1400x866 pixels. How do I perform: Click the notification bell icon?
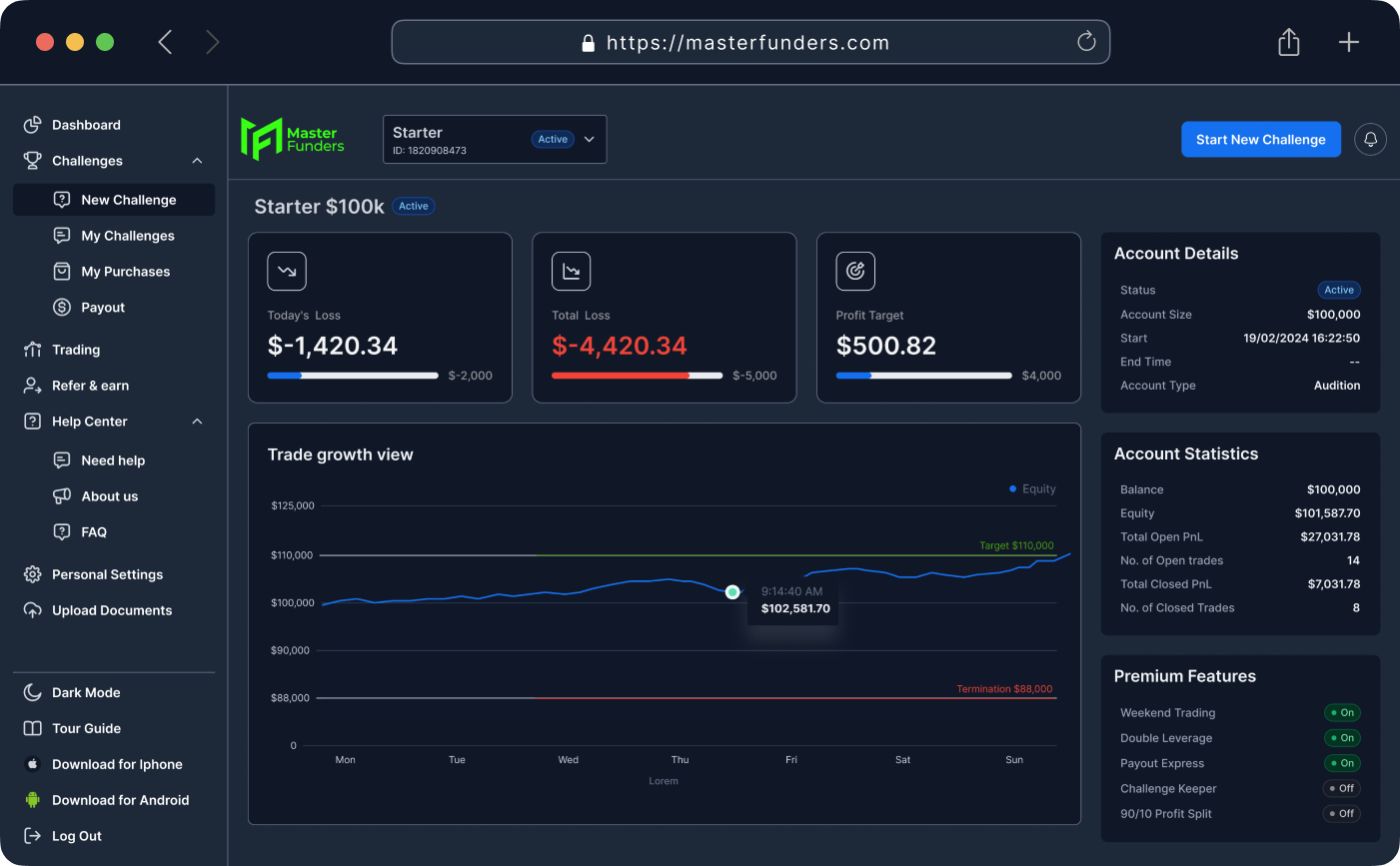click(1370, 140)
